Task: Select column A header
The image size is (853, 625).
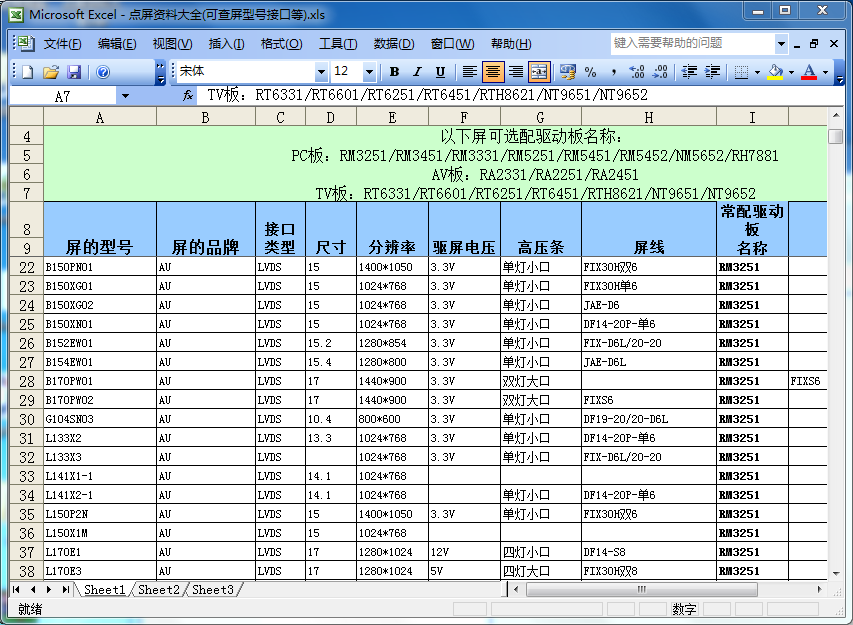Action: 100,117
